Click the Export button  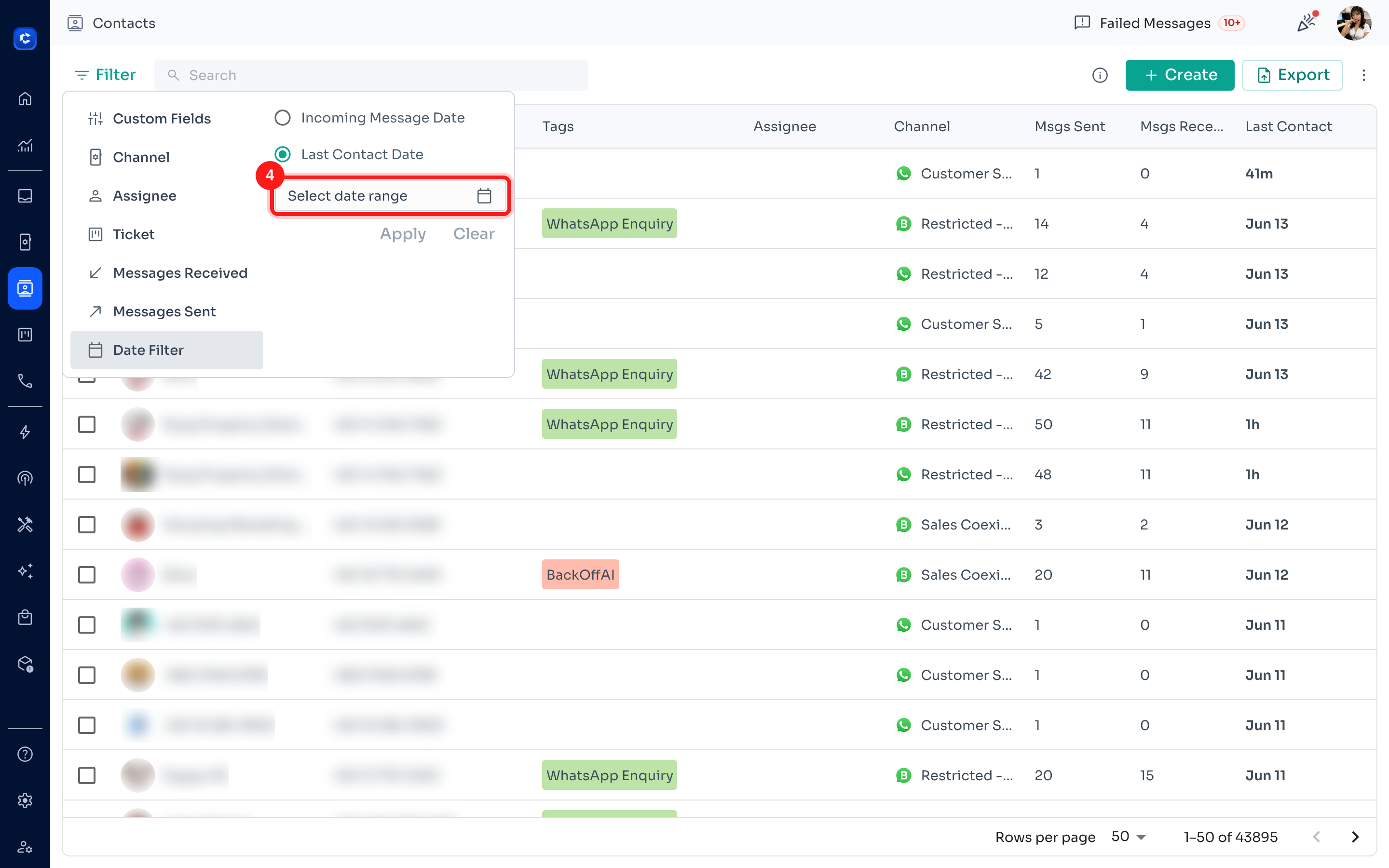tap(1292, 75)
